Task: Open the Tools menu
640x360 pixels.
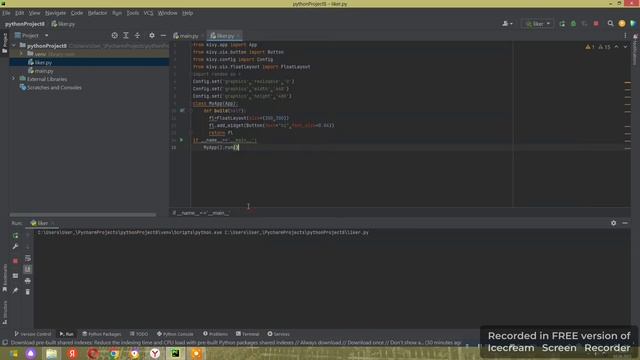Action: [x=133, y=13]
